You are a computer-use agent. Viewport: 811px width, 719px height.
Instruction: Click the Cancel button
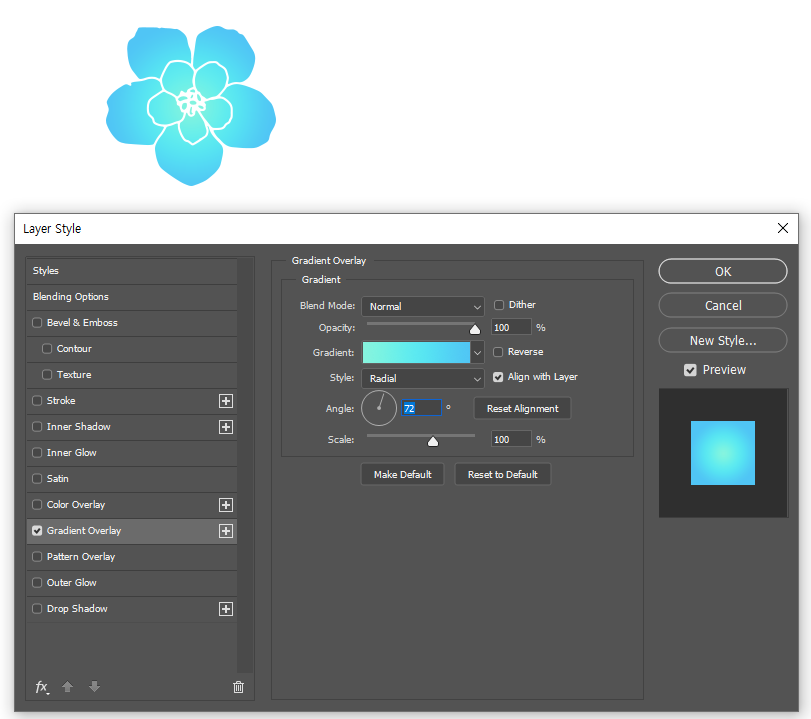coord(723,305)
